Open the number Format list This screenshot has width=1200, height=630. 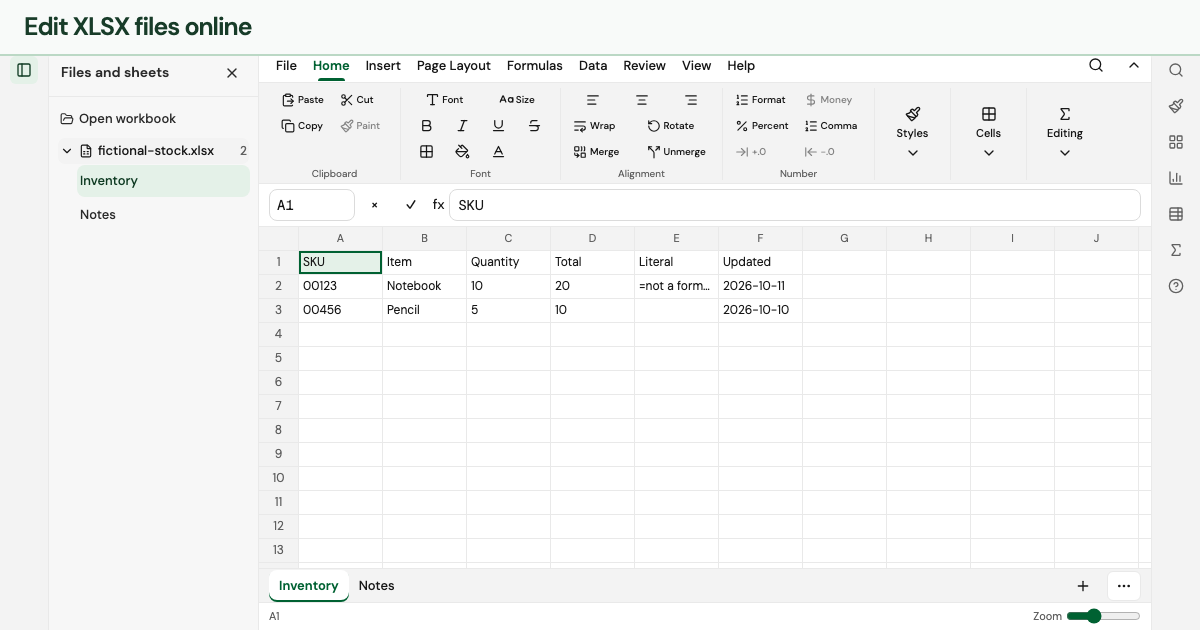pos(761,100)
